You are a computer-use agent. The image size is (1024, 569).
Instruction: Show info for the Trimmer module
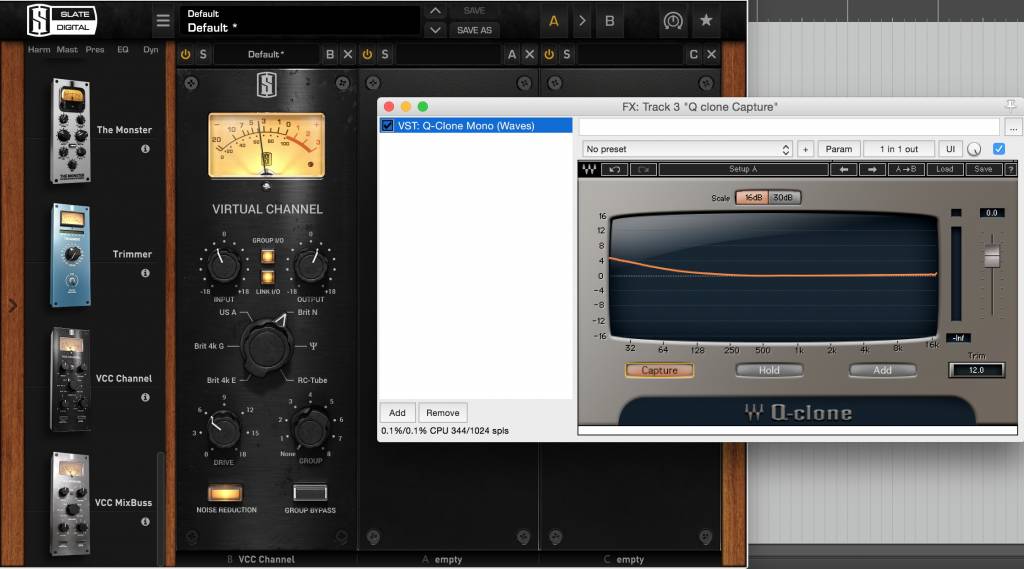(x=145, y=273)
